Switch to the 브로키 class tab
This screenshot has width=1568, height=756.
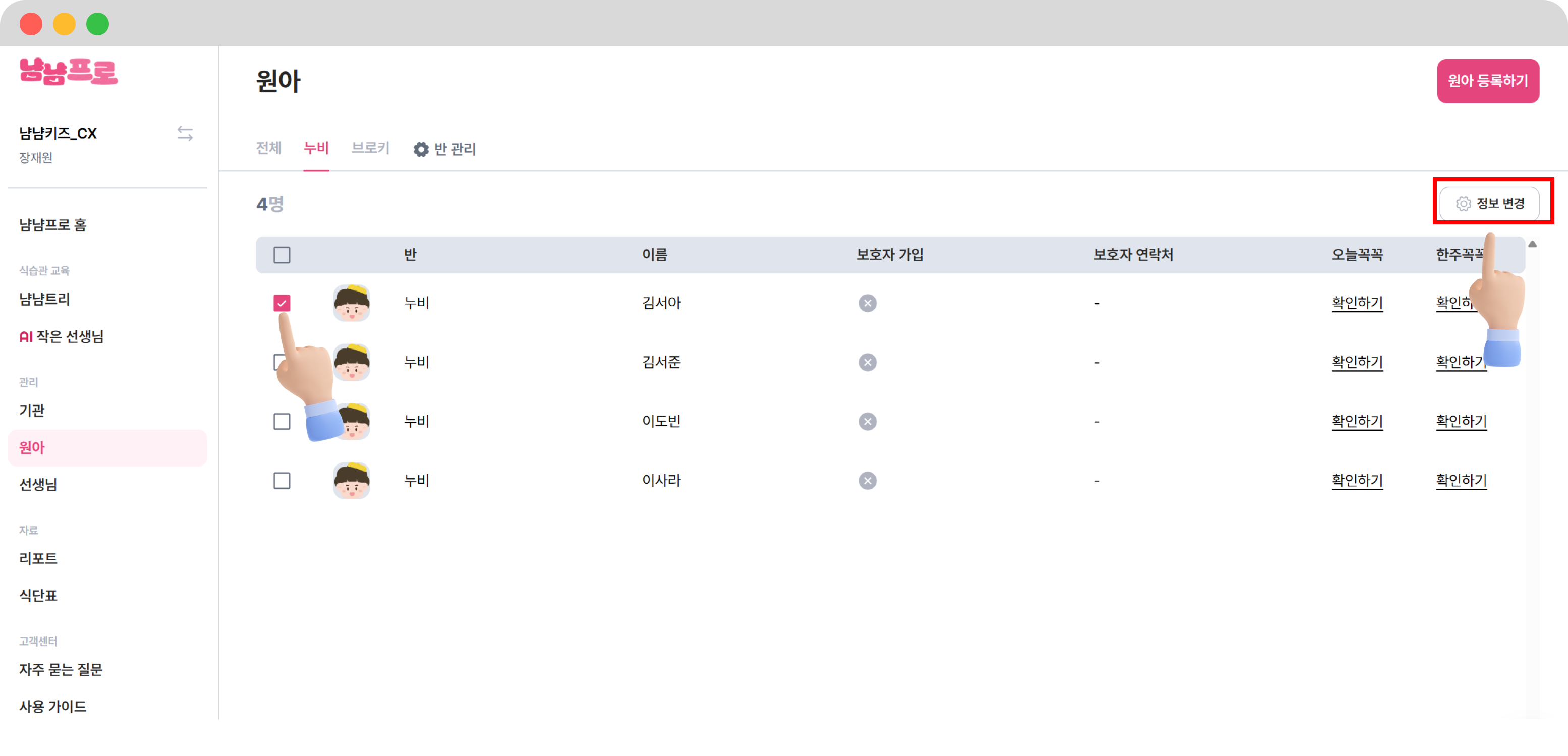pyautogui.click(x=370, y=148)
